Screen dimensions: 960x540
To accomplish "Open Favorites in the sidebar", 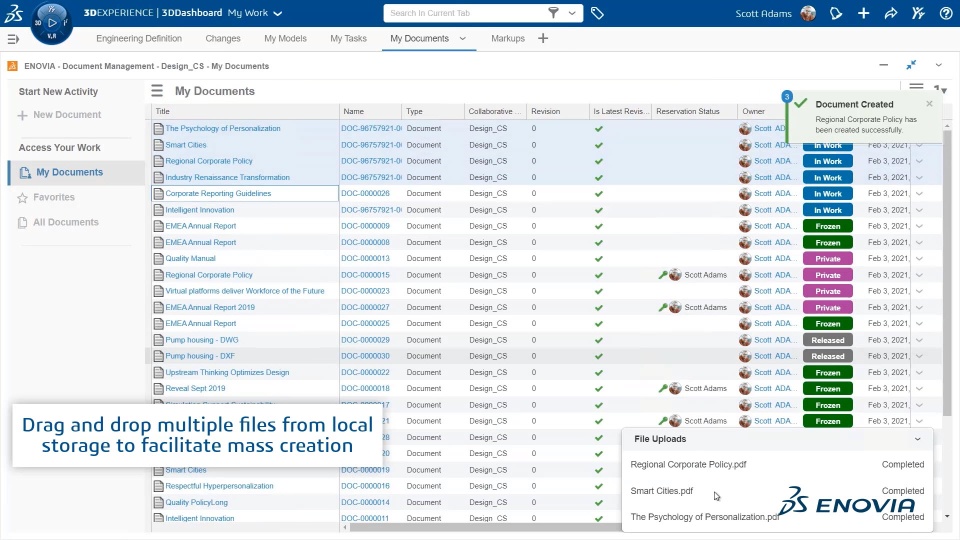I will [x=54, y=198].
